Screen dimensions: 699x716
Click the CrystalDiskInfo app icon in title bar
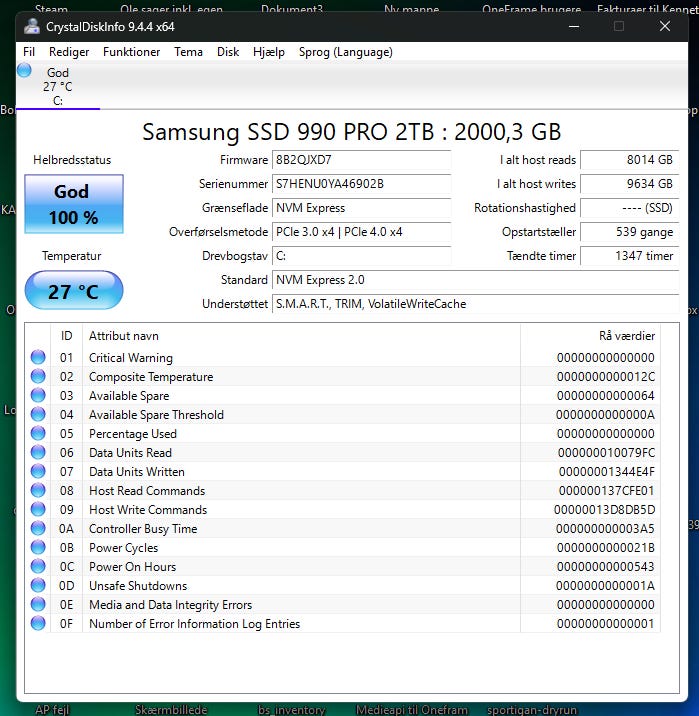tap(32, 26)
